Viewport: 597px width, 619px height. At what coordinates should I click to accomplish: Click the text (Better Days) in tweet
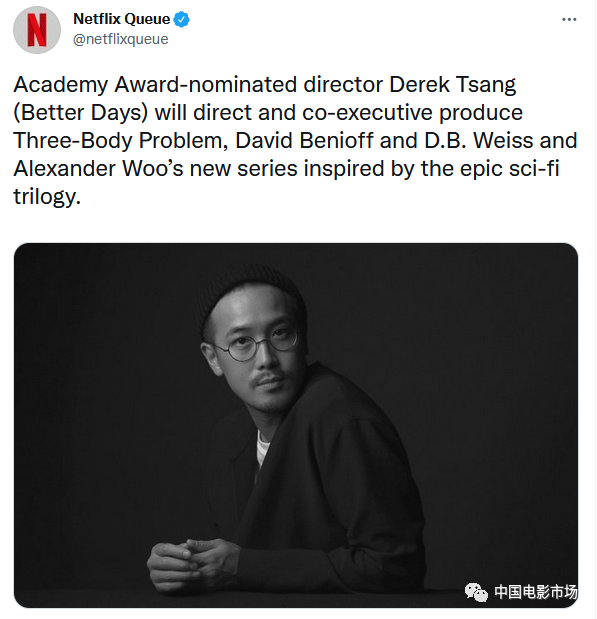click(81, 113)
